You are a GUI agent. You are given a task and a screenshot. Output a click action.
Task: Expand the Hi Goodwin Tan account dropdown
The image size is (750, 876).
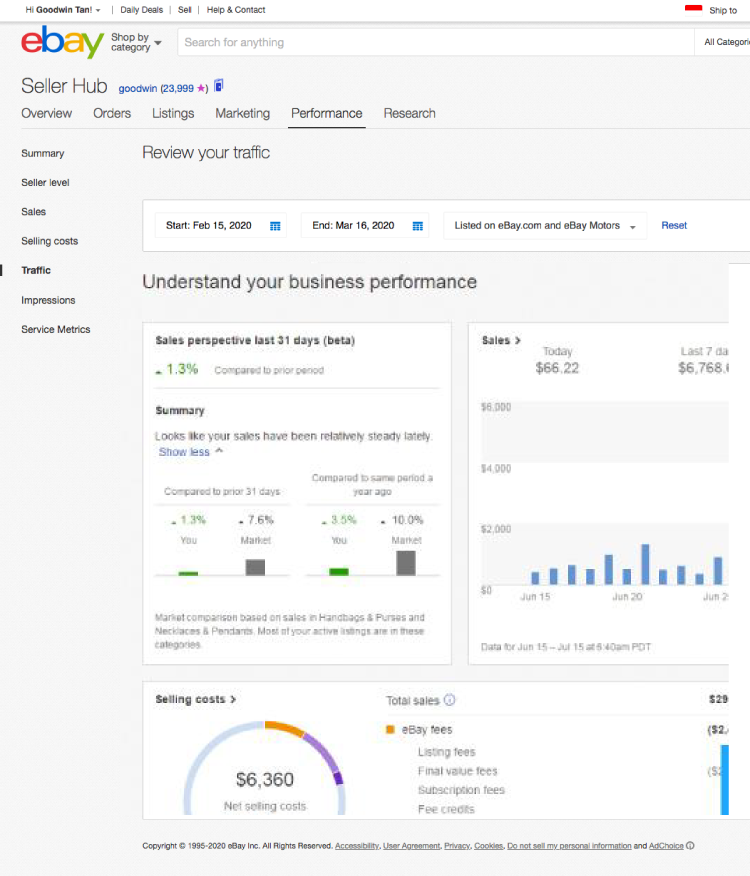tap(63, 10)
